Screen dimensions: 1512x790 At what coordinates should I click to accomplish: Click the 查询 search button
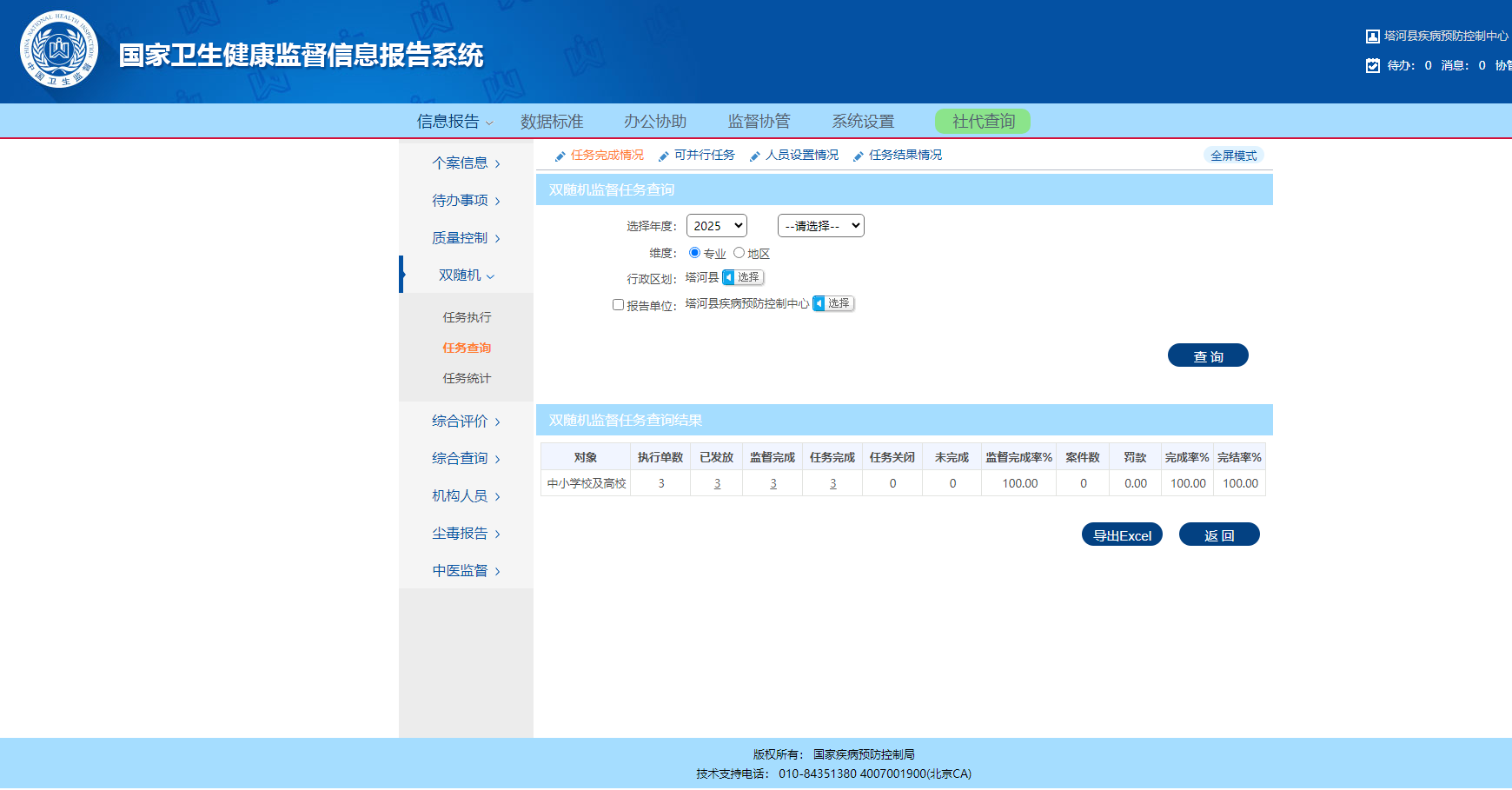pos(1207,356)
